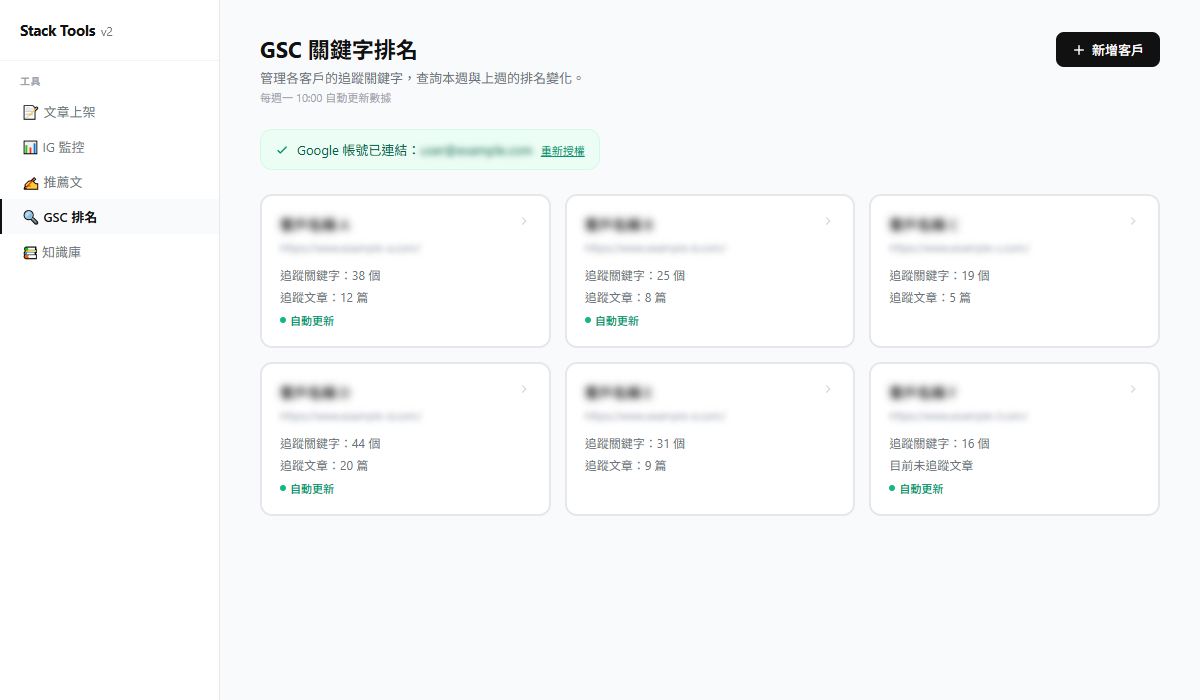Click 自動更新 status on the 25-keyword card
1200x700 pixels.
click(611, 321)
